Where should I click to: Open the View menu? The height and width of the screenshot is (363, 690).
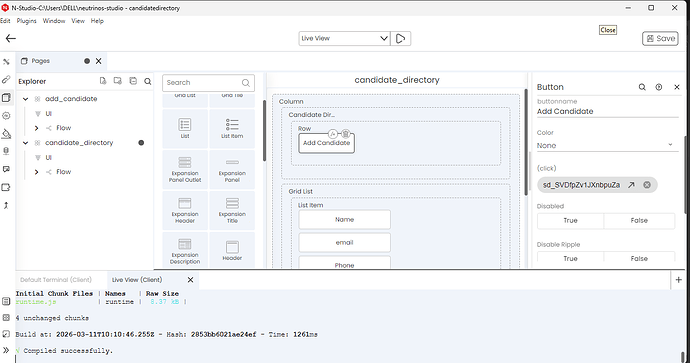click(x=78, y=21)
